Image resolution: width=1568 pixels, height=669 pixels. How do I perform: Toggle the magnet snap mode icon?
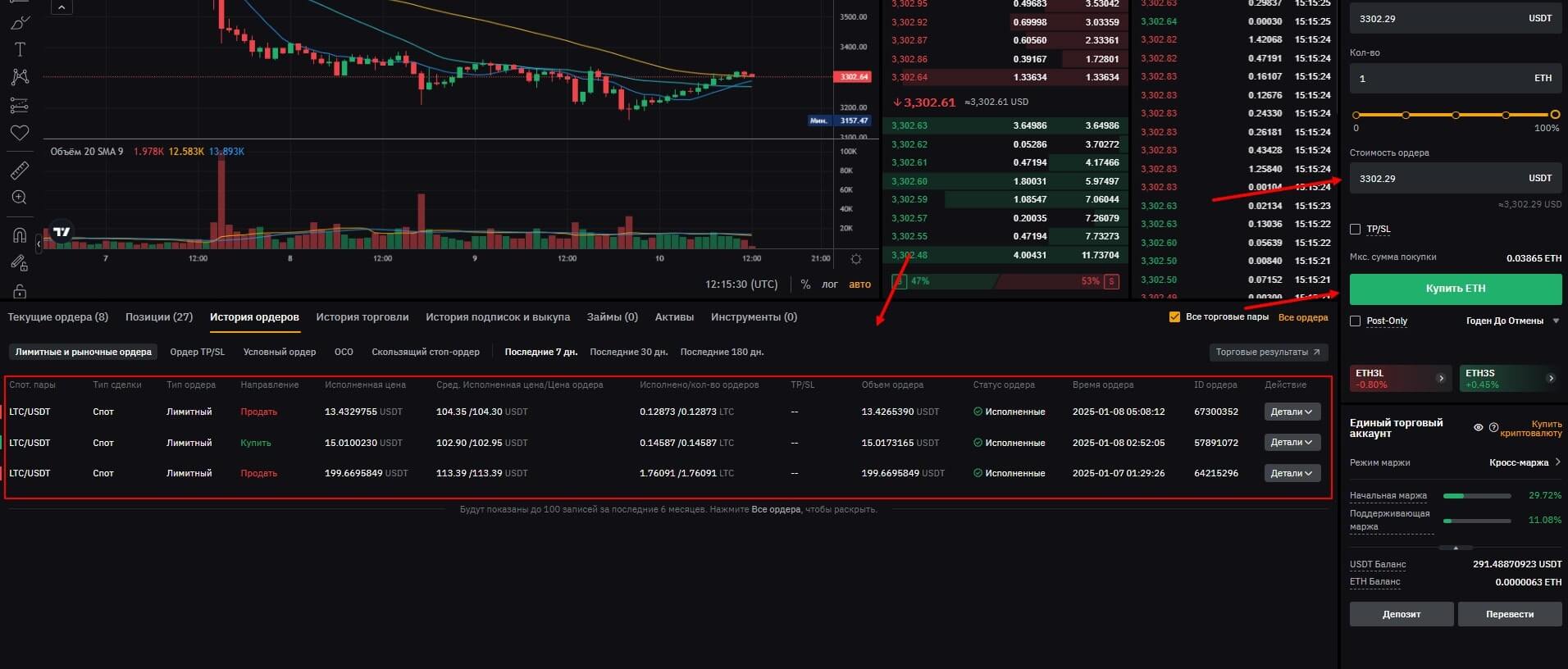(20, 236)
